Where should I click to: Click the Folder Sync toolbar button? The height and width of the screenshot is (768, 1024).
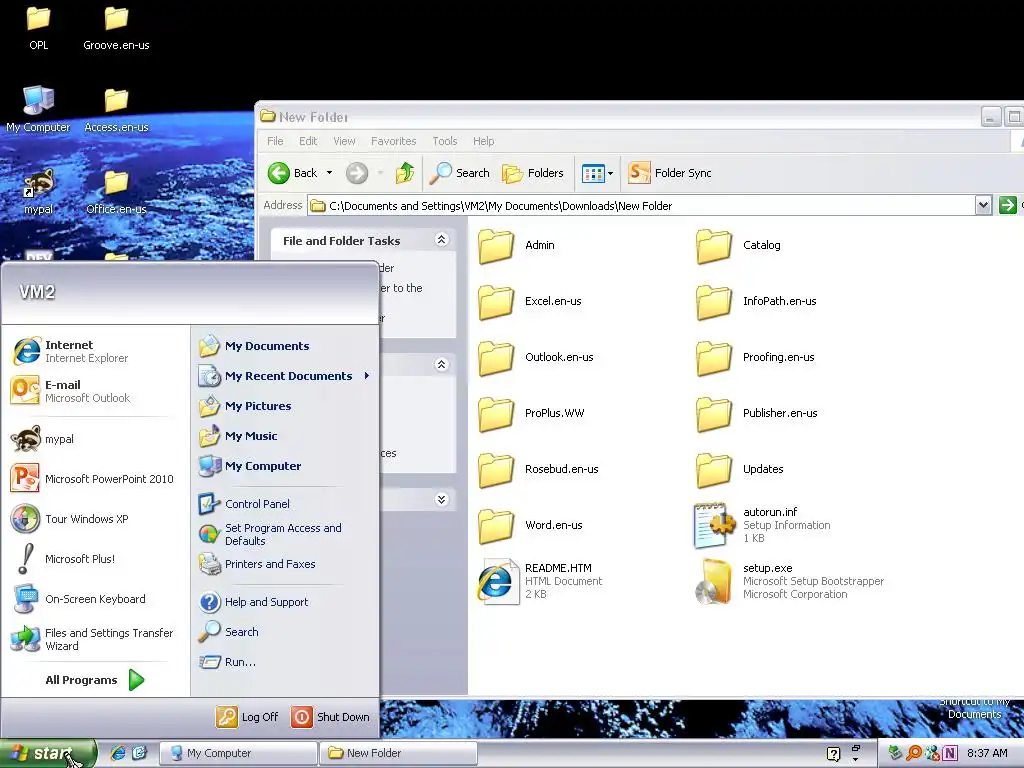point(669,173)
